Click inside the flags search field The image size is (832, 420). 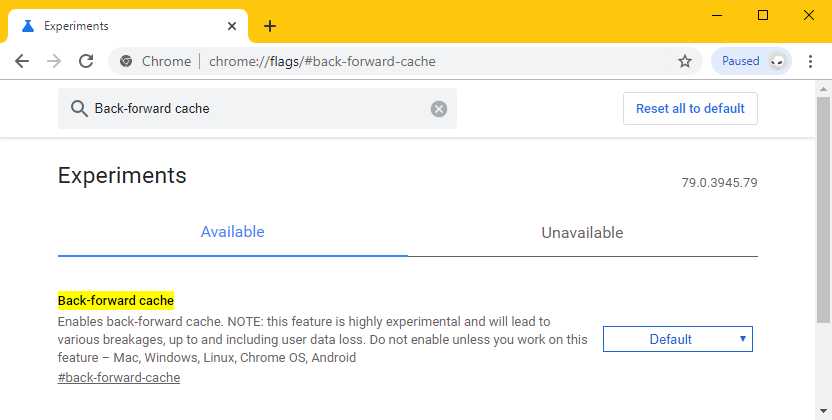(x=257, y=108)
